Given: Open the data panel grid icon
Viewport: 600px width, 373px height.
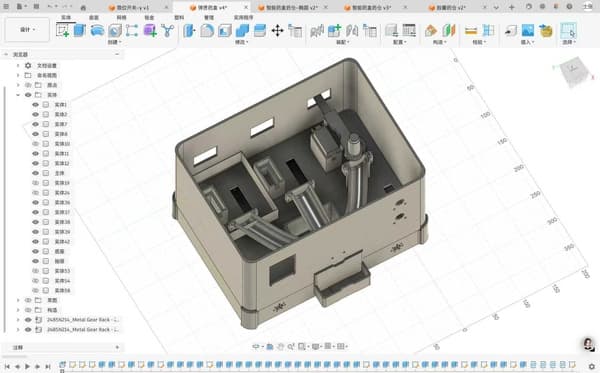Looking at the screenshot, I should click(x=6, y=7).
